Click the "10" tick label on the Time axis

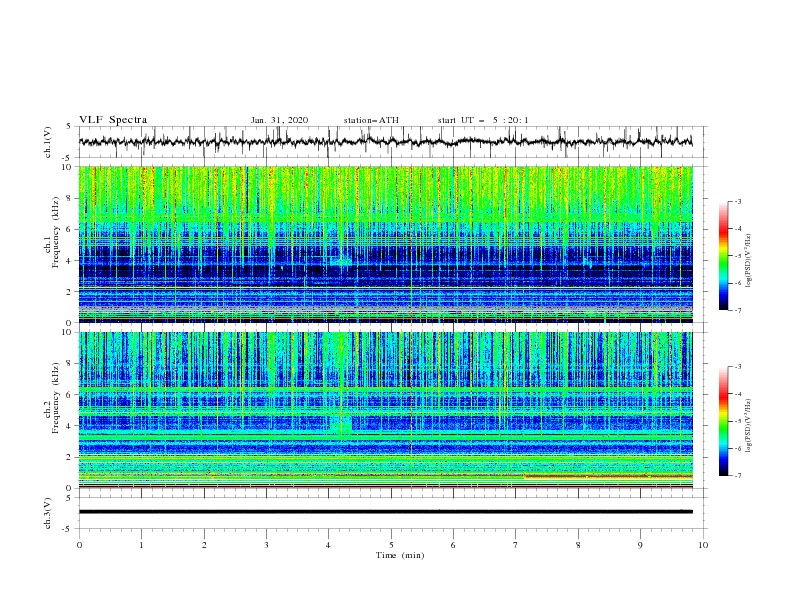[x=703, y=545]
